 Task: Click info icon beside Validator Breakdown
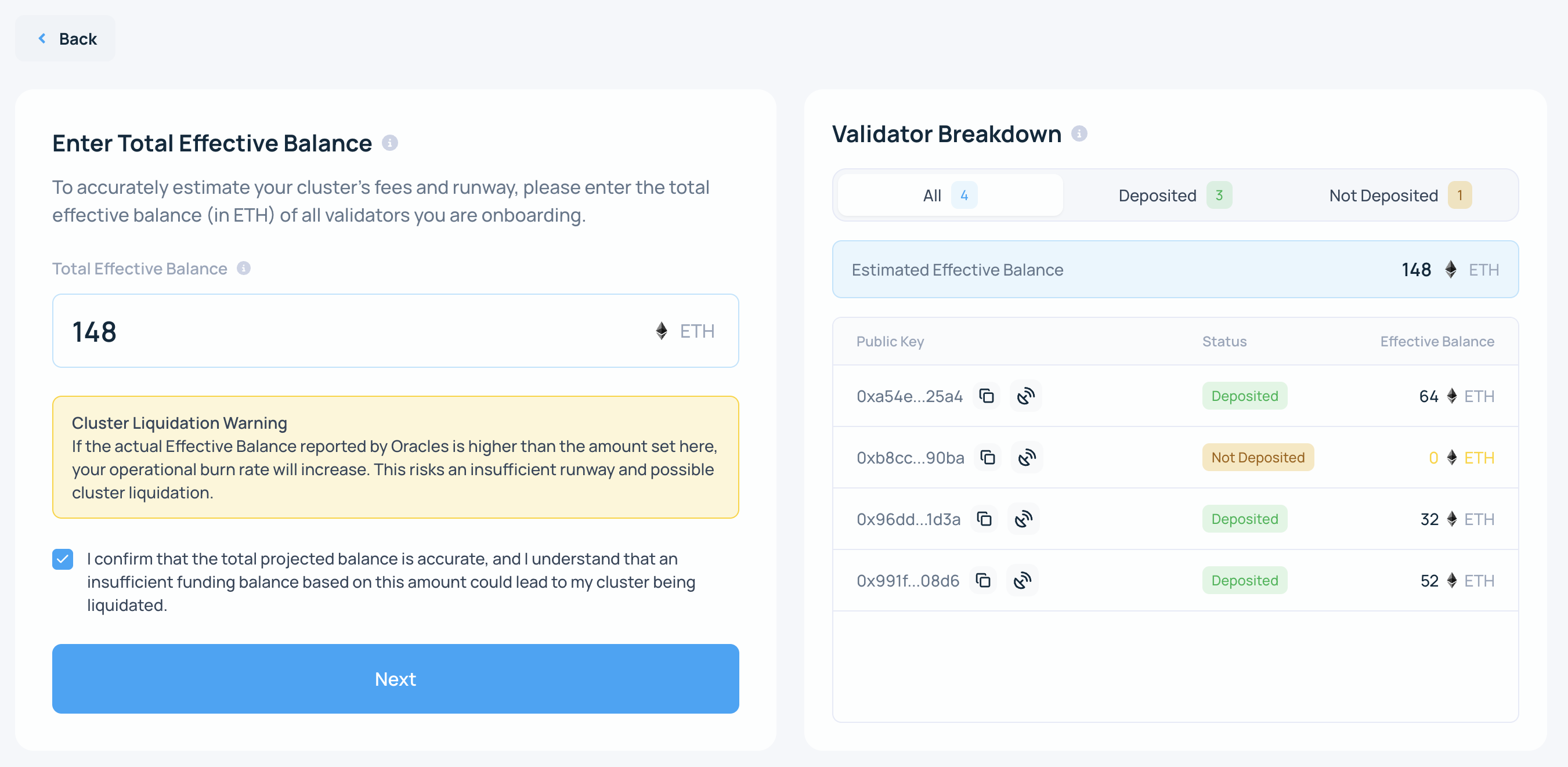(x=1079, y=134)
